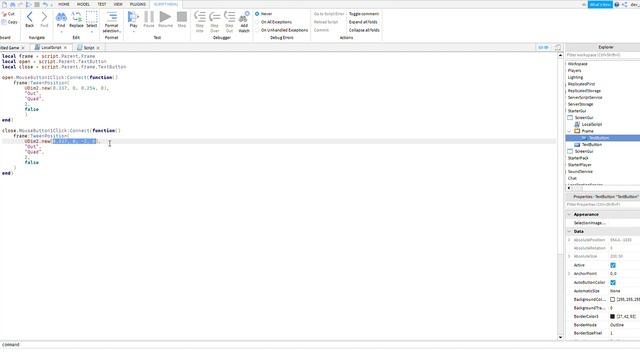The width and height of the screenshot is (640, 360).
Task: Click Copy in the clipboard group
Action: pyautogui.click(x=9, y=22)
